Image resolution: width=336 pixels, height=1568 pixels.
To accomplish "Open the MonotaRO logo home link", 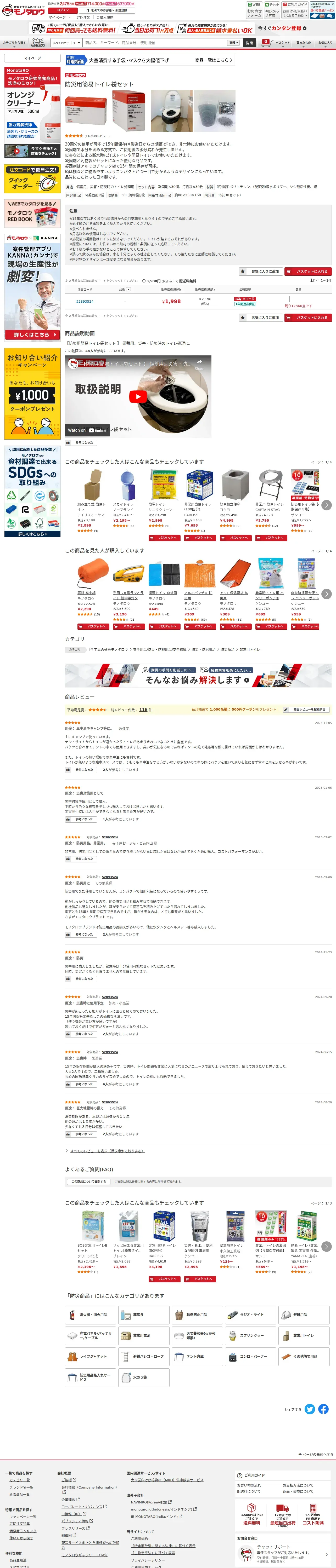I will (23, 10).
